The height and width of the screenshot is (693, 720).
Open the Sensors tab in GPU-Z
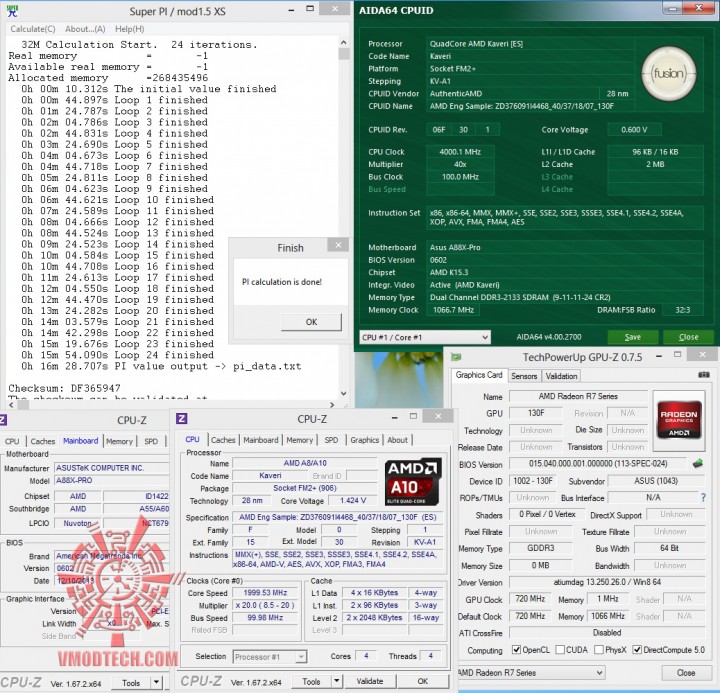[x=524, y=376]
